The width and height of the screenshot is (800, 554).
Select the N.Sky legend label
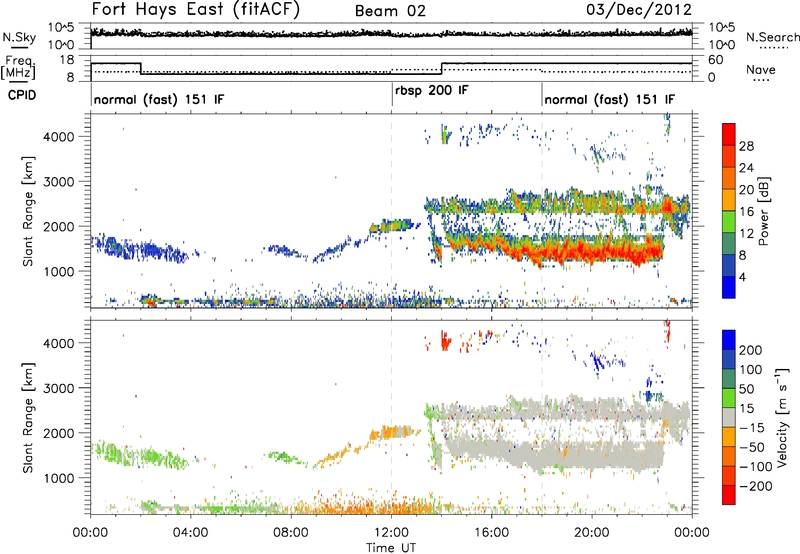coord(19,37)
